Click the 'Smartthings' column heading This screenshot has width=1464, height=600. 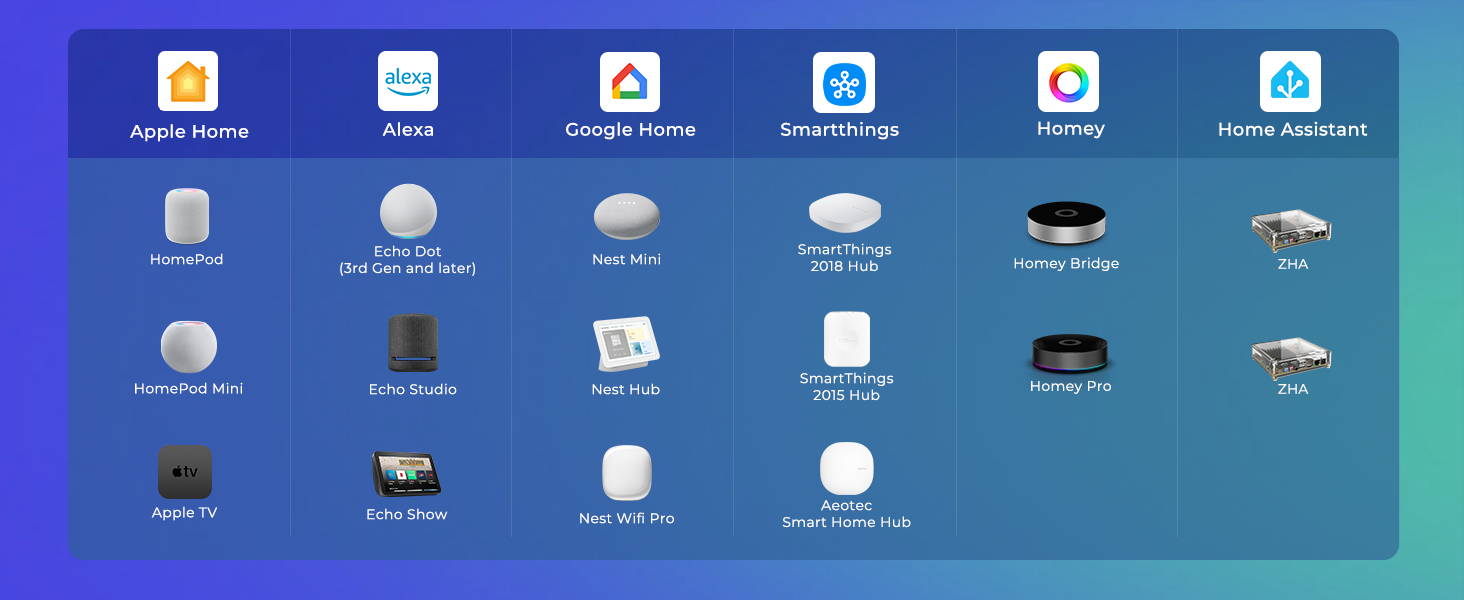pyautogui.click(x=840, y=129)
